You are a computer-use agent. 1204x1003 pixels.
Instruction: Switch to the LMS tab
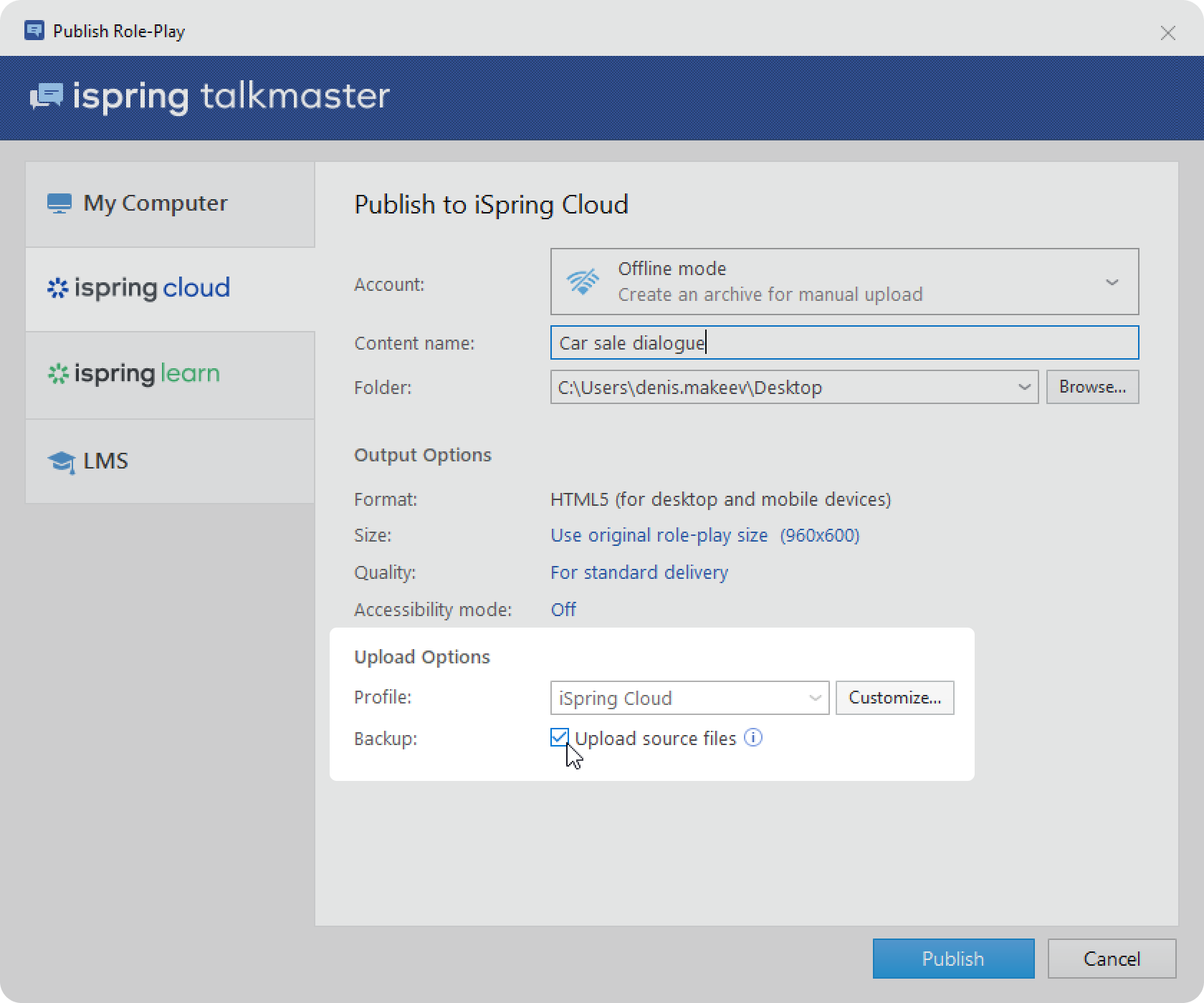pyautogui.click(x=170, y=461)
